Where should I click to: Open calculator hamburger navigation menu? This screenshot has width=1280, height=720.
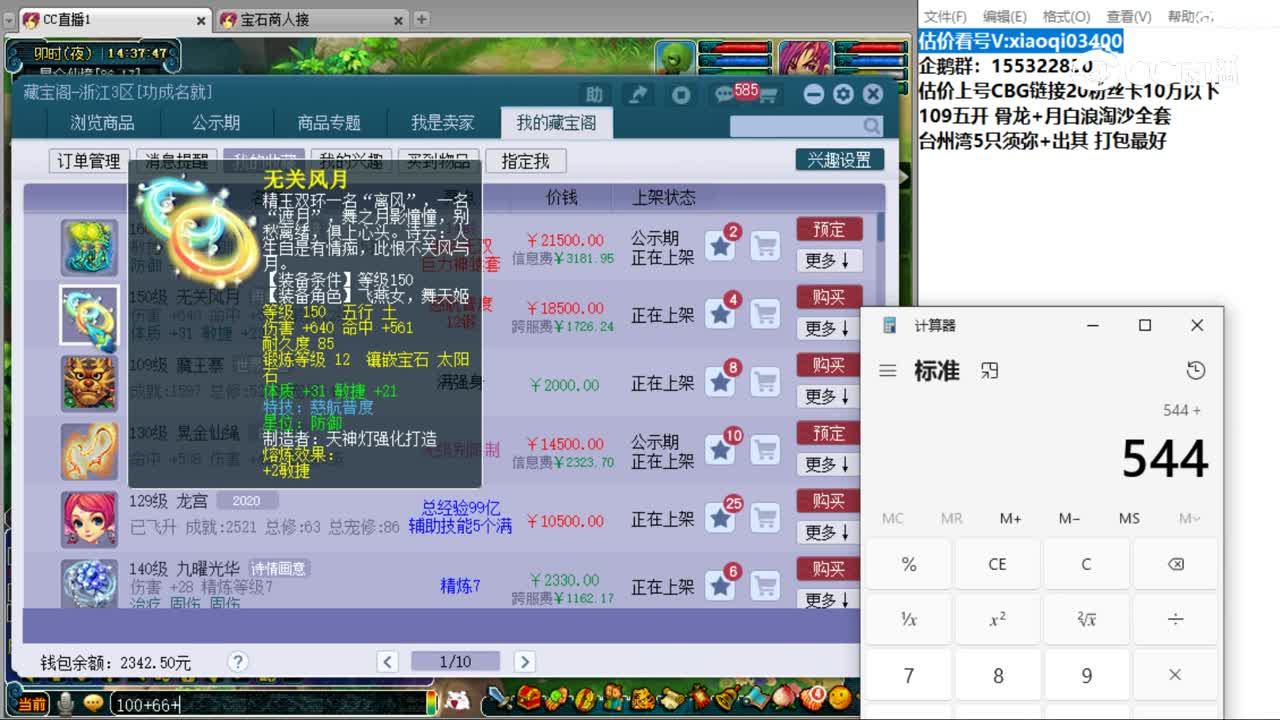click(887, 371)
